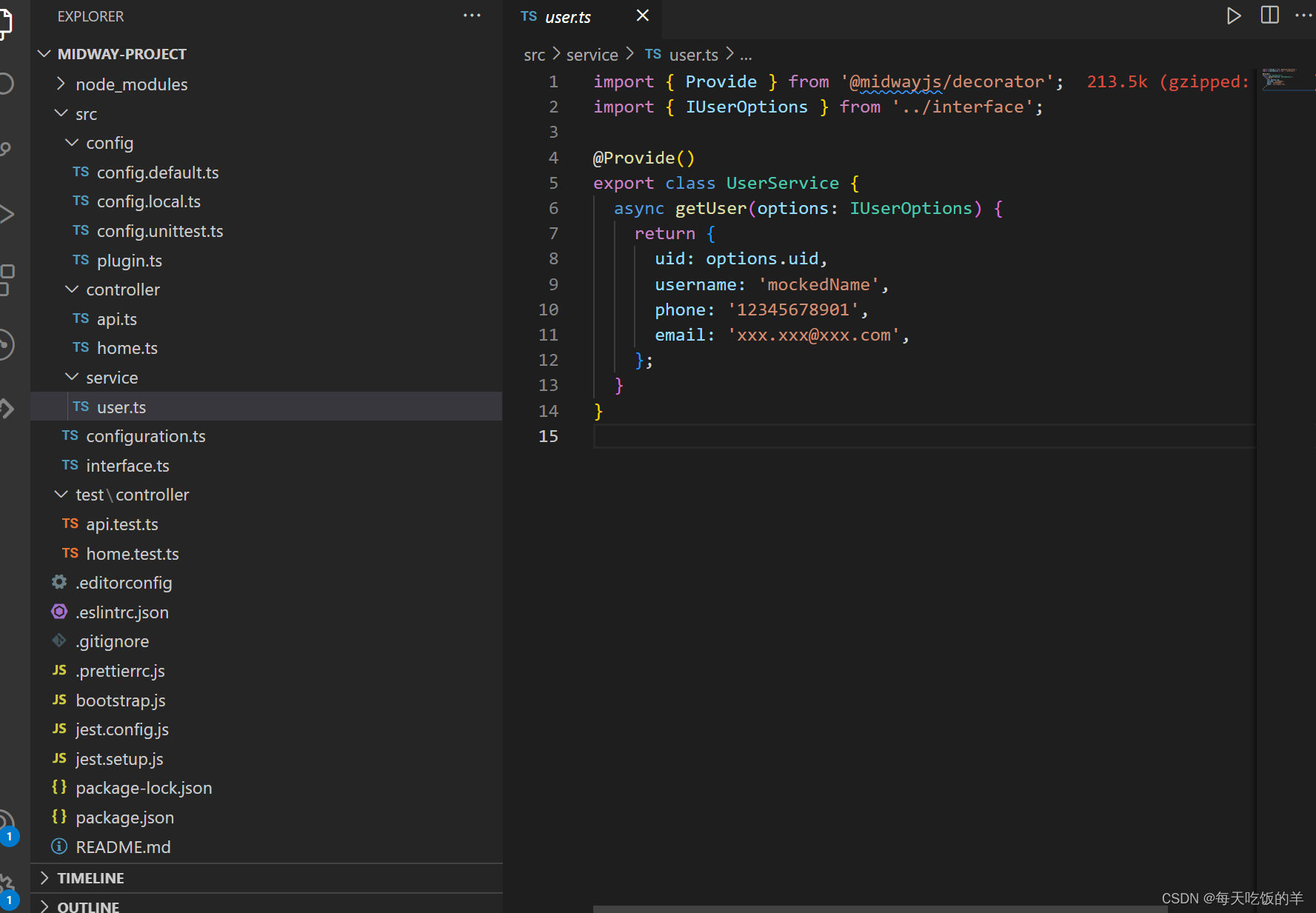Open the editor More Actions ellipsis menu
This screenshot has width=1316, height=913.
pos(1304,16)
